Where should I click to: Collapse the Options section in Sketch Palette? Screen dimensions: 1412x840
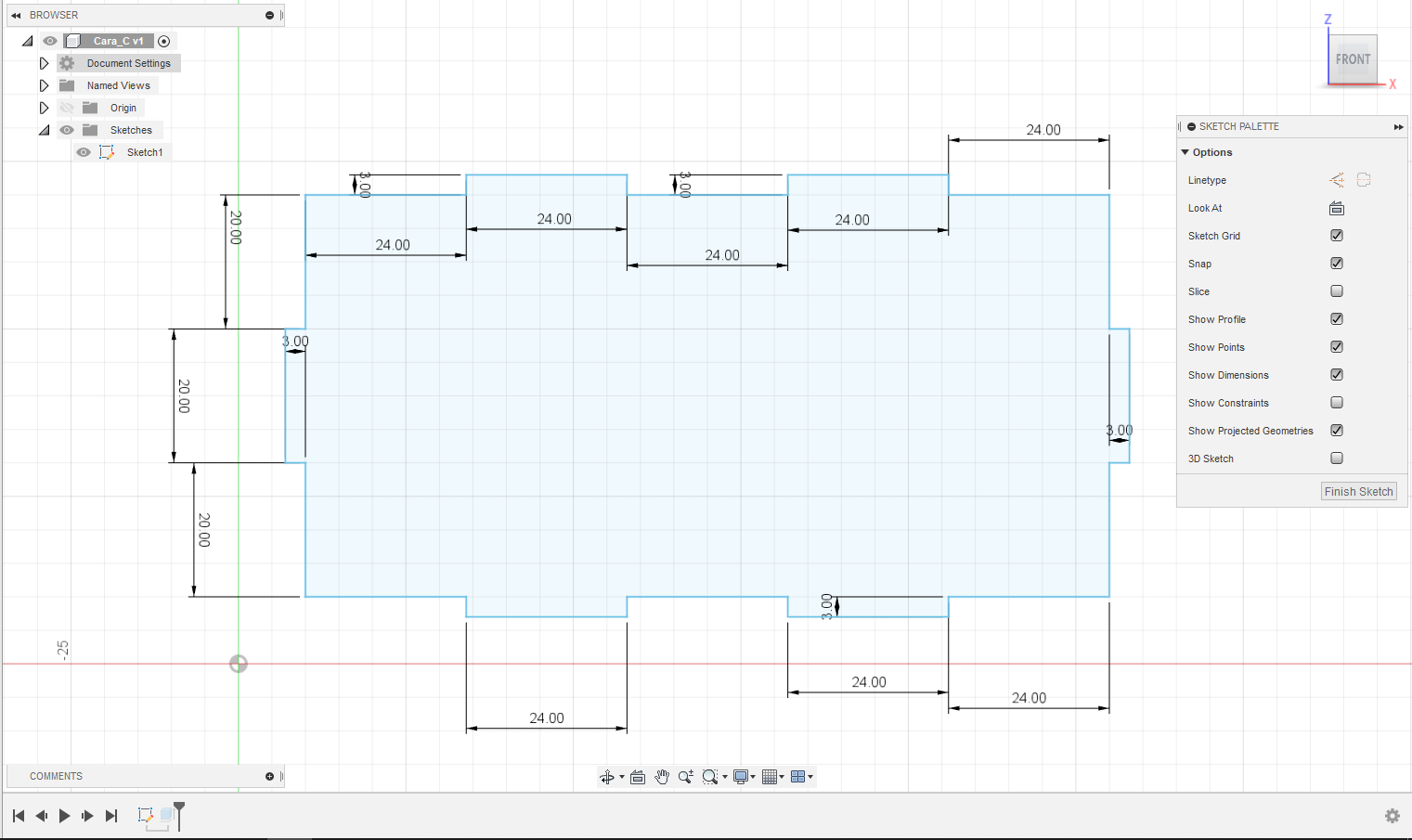pyautogui.click(x=1185, y=152)
